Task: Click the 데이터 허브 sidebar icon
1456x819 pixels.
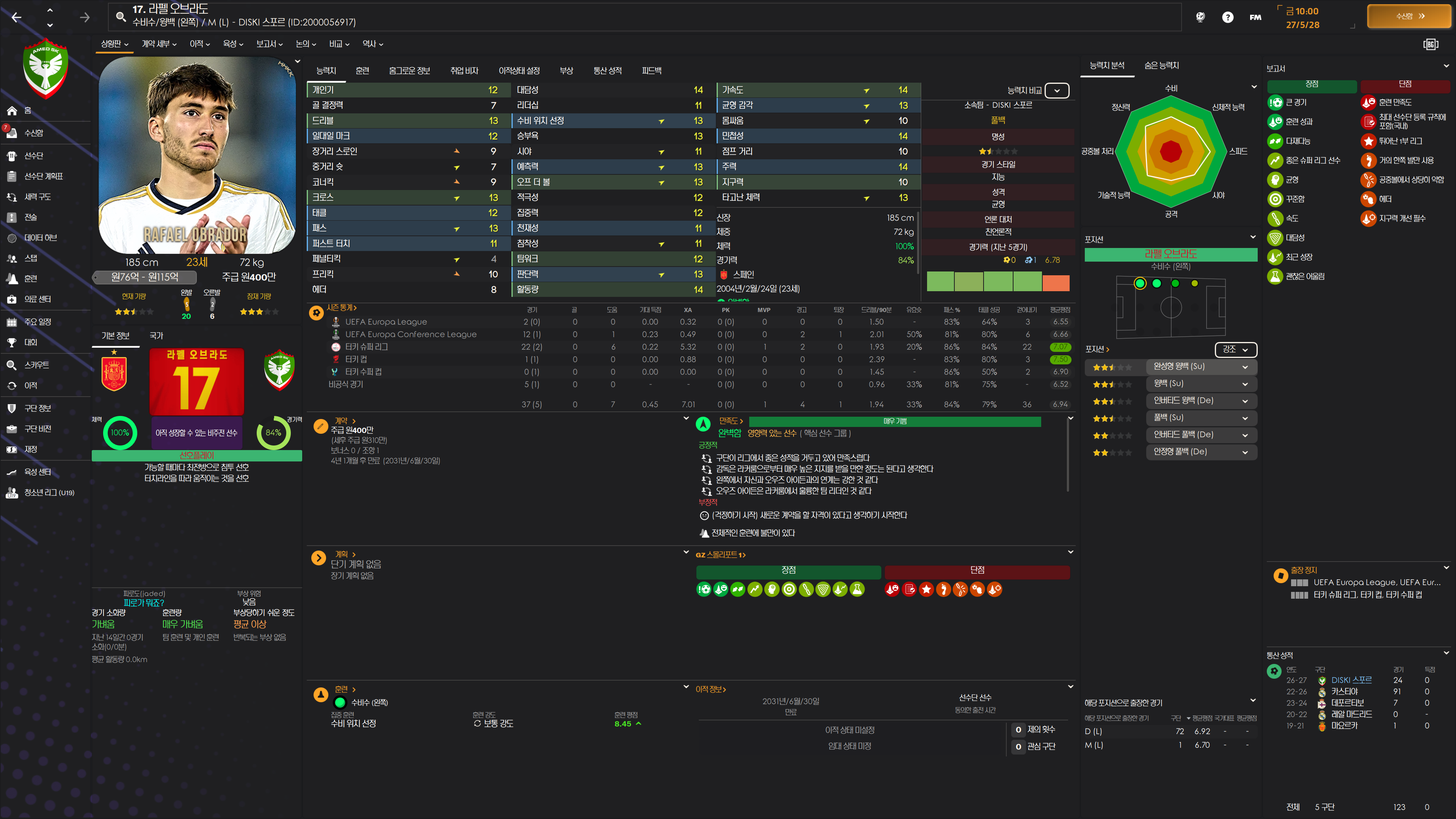Action: [12, 238]
